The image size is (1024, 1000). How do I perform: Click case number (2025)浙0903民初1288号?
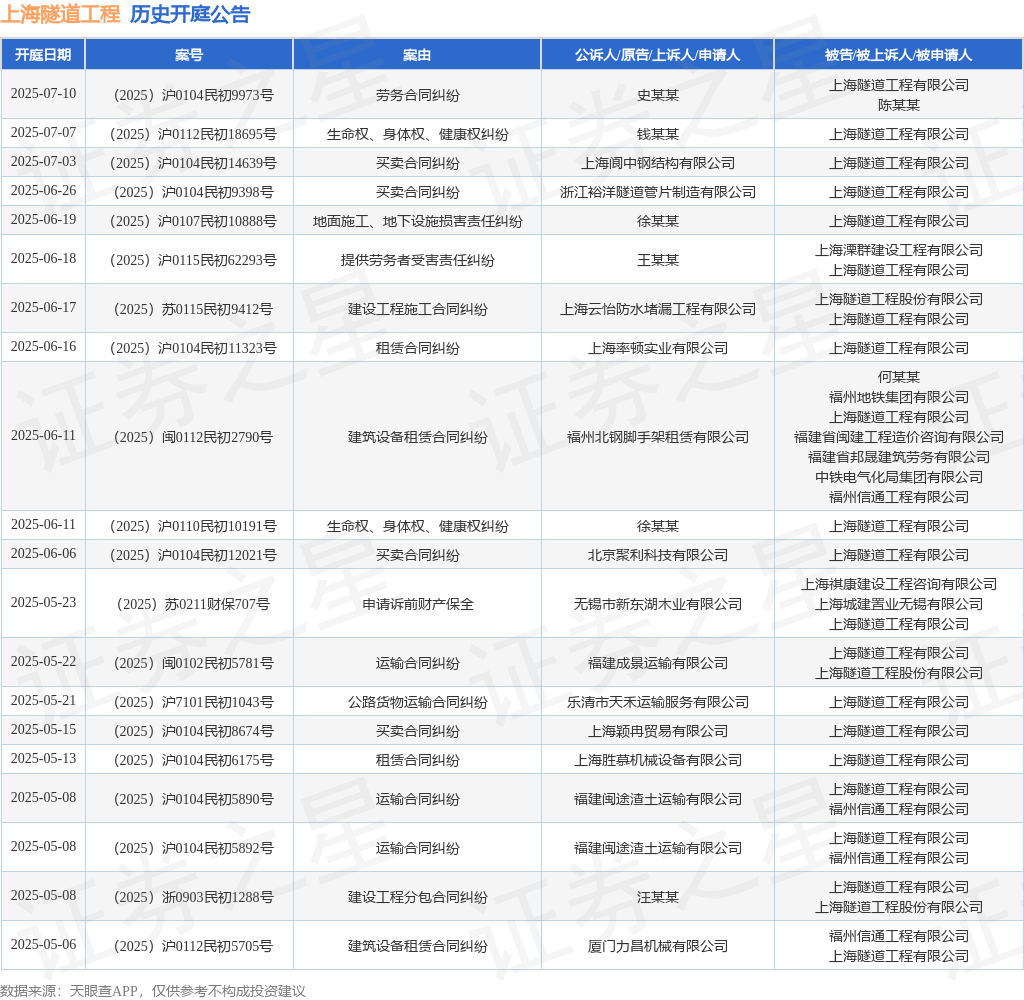point(193,897)
